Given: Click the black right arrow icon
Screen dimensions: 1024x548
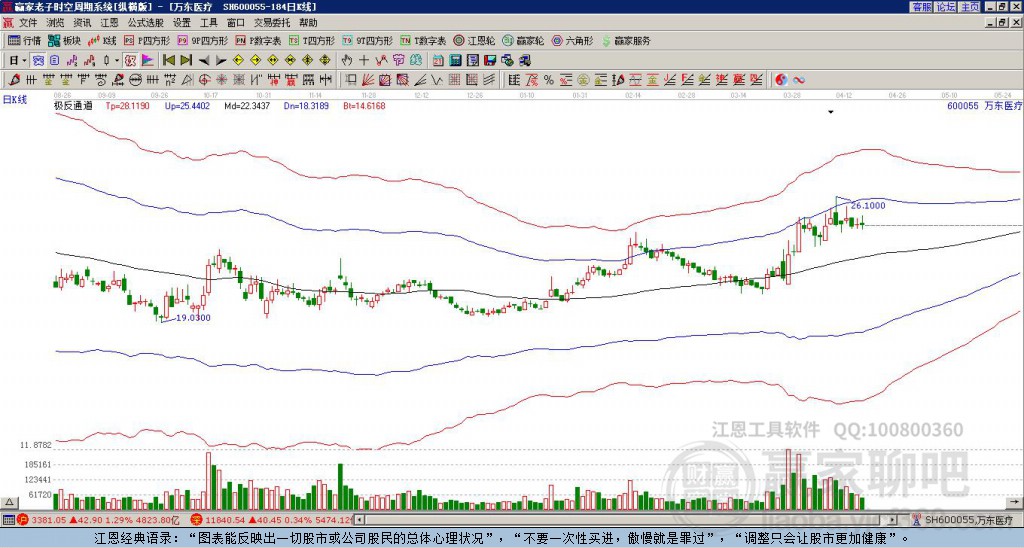Looking at the screenshot, I should (x=221, y=61).
